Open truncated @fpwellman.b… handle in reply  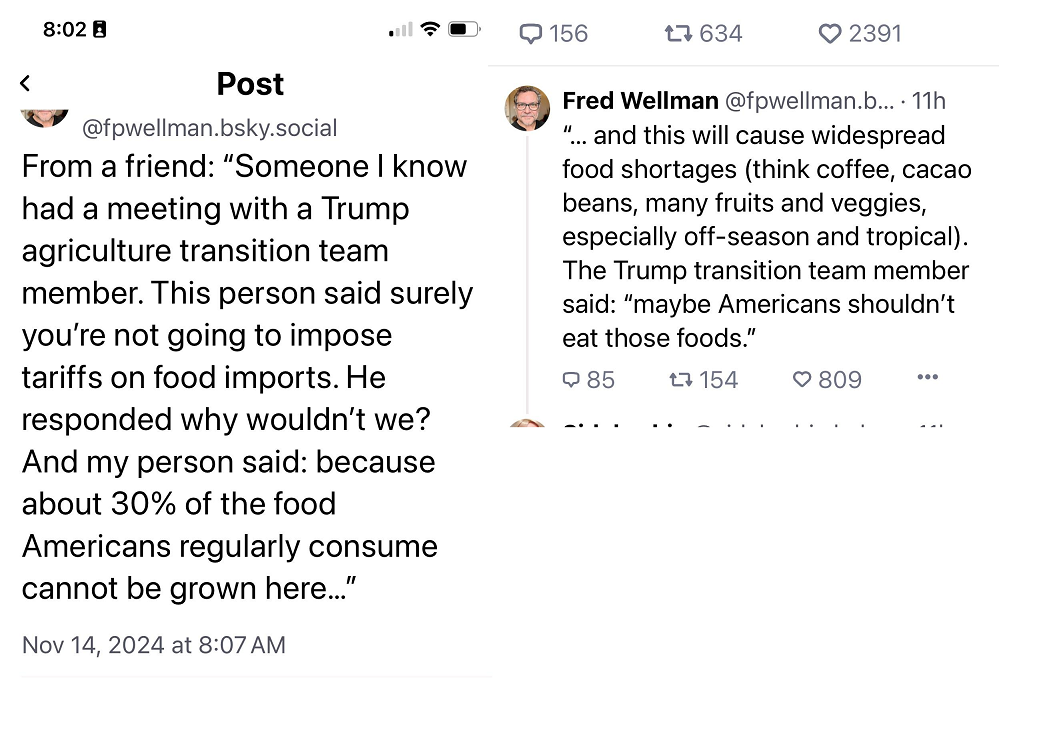tap(810, 100)
